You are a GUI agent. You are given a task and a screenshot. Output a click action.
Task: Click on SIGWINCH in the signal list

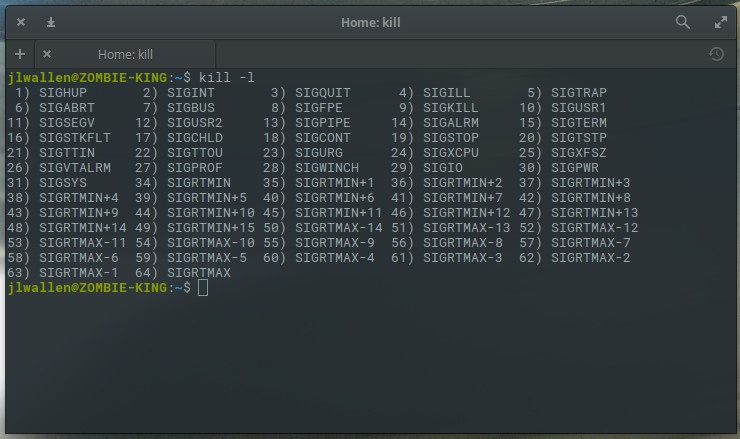(327, 168)
